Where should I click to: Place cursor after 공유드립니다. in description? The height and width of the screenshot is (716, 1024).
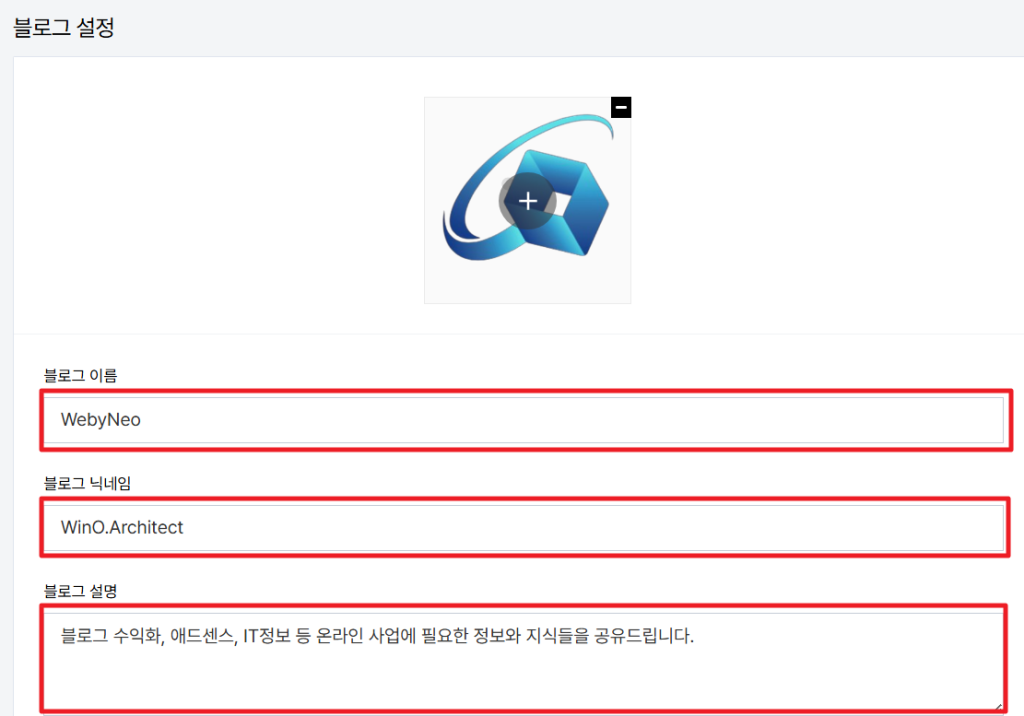695,636
